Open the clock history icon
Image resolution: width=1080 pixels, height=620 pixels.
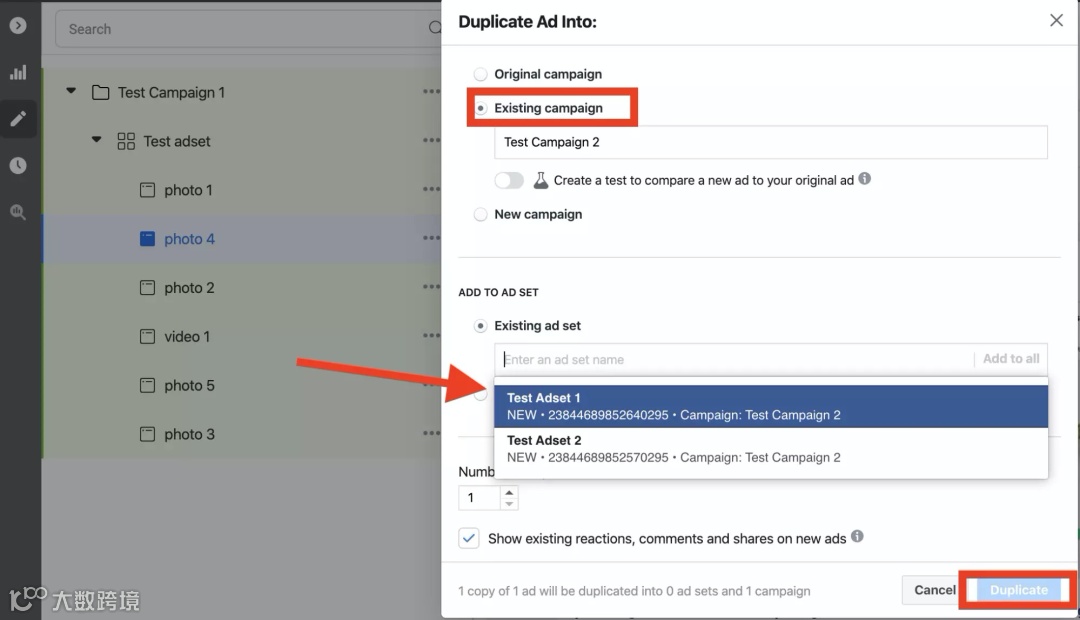coord(18,165)
